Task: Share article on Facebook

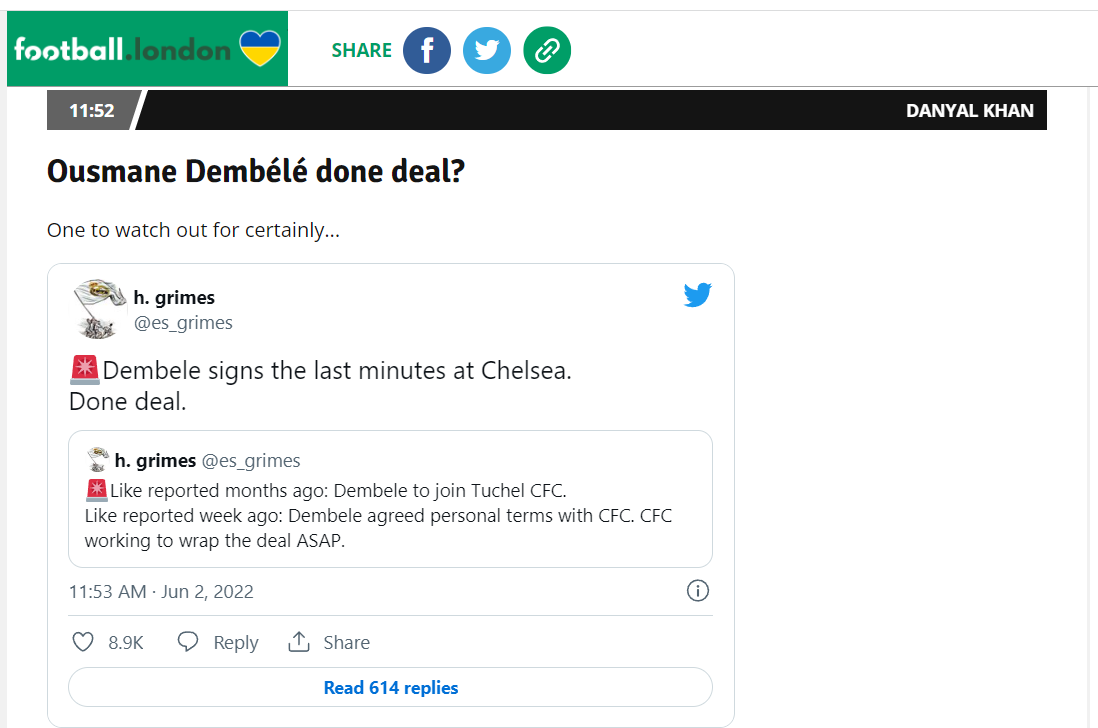Action: click(x=427, y=50)
